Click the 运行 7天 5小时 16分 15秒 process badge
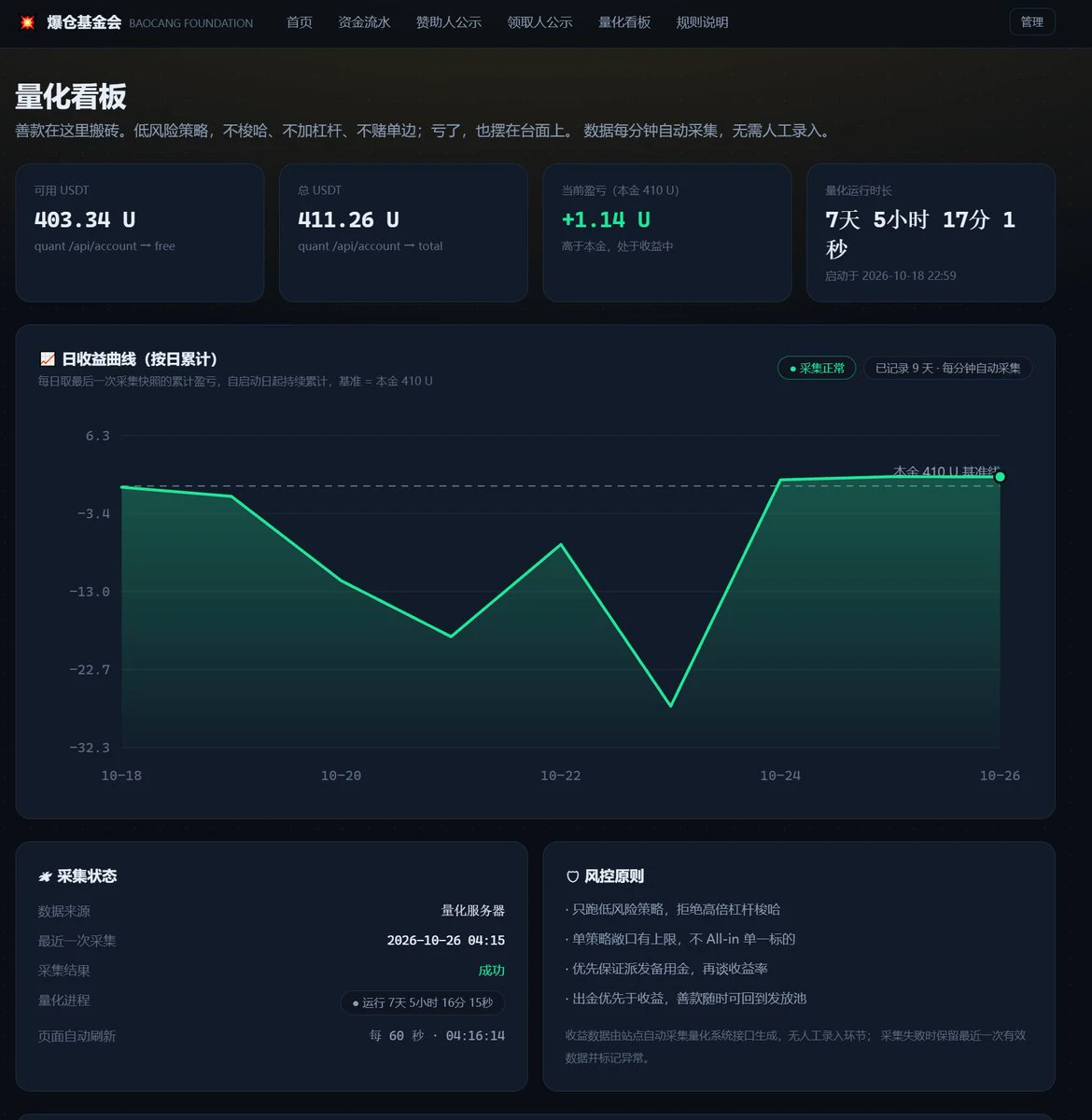This screenshot has width=1092, height=1120. pos(423,1002)
